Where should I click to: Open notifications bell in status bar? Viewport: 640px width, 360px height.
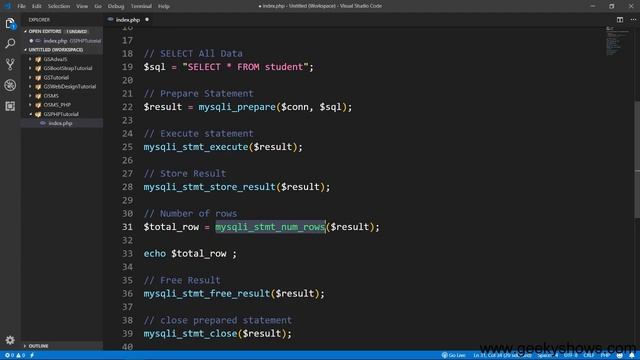631,355
